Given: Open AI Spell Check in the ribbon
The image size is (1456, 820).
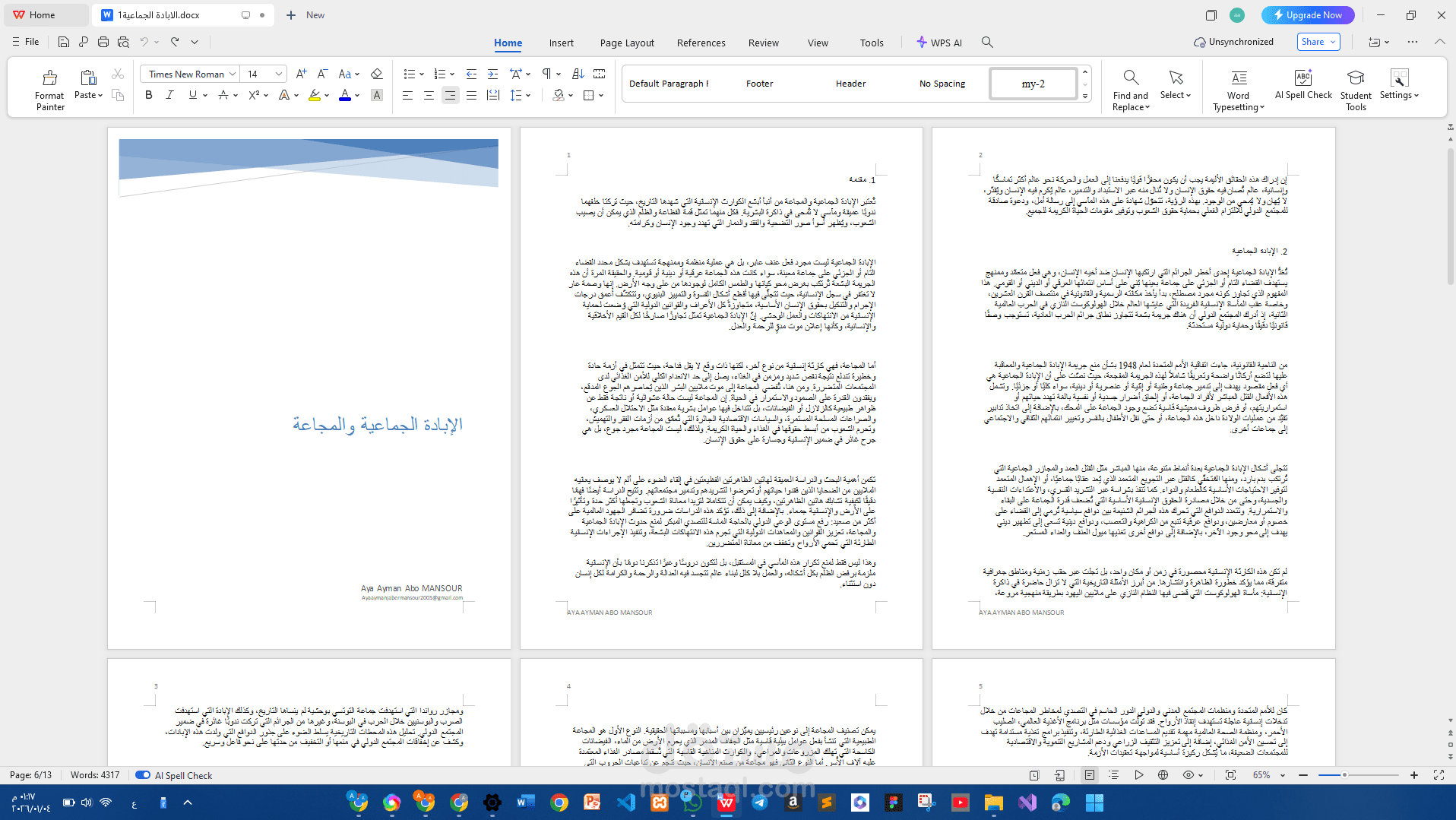Looking at the screenshot, I should [1303, 84].
